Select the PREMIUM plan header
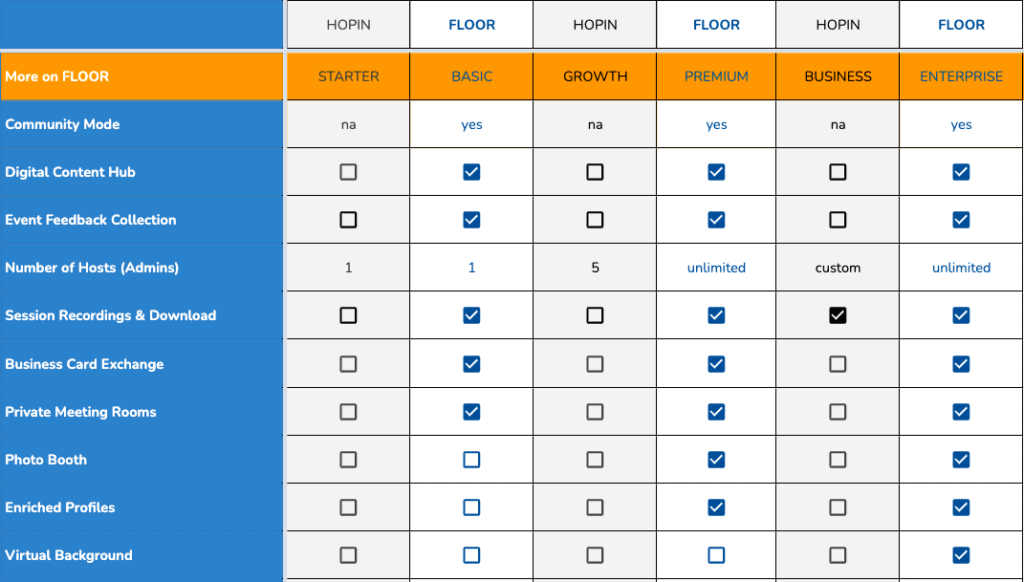The width and height of the screenshot is (1024, 582). (x=716, y=76)
